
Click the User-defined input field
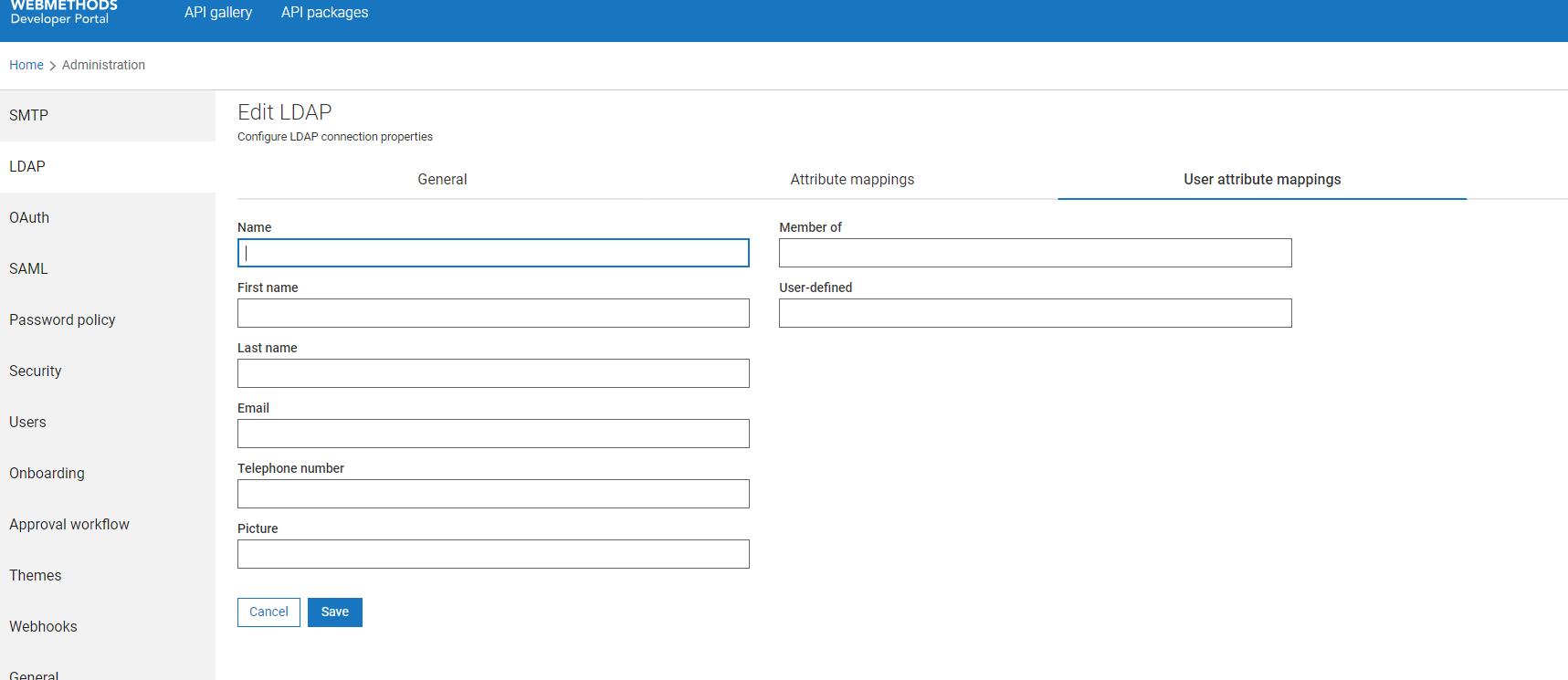tap(1035, 313)
